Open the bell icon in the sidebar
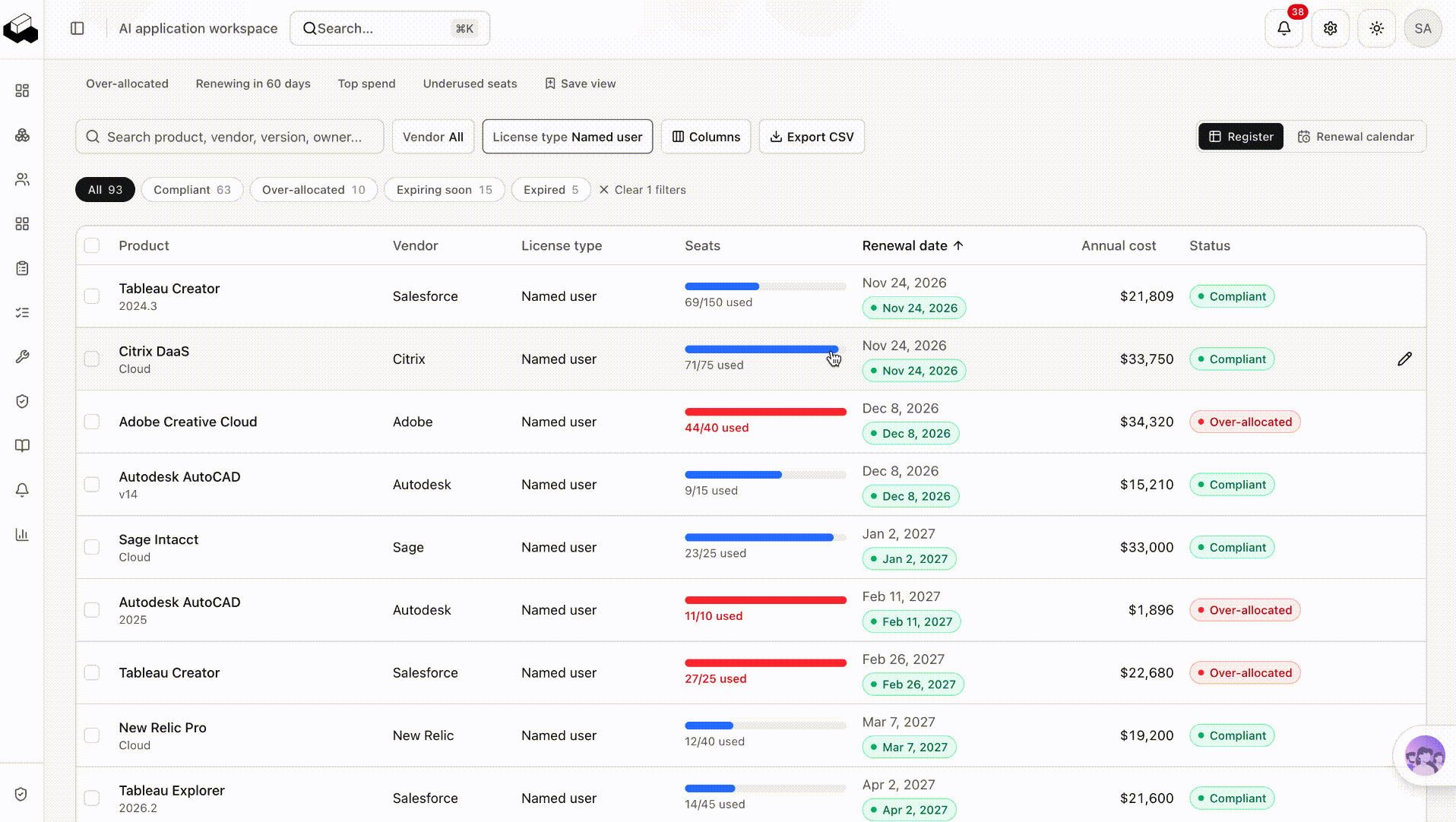 [22, 490]
